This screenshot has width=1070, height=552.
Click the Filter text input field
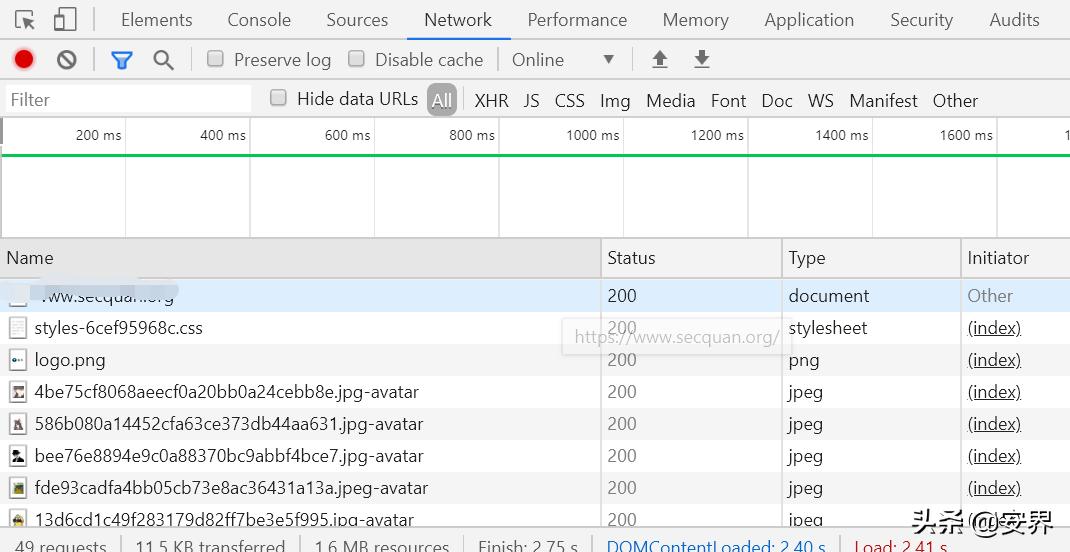coord(128,100)
